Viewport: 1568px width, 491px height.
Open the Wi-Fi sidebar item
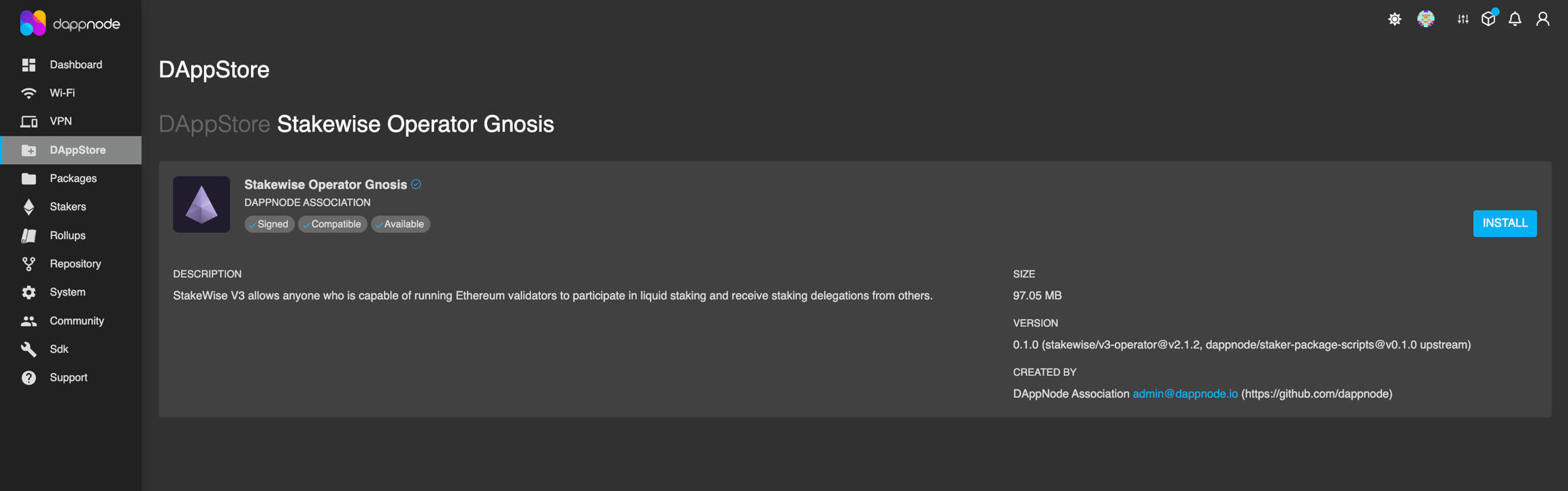pos(62,93)
